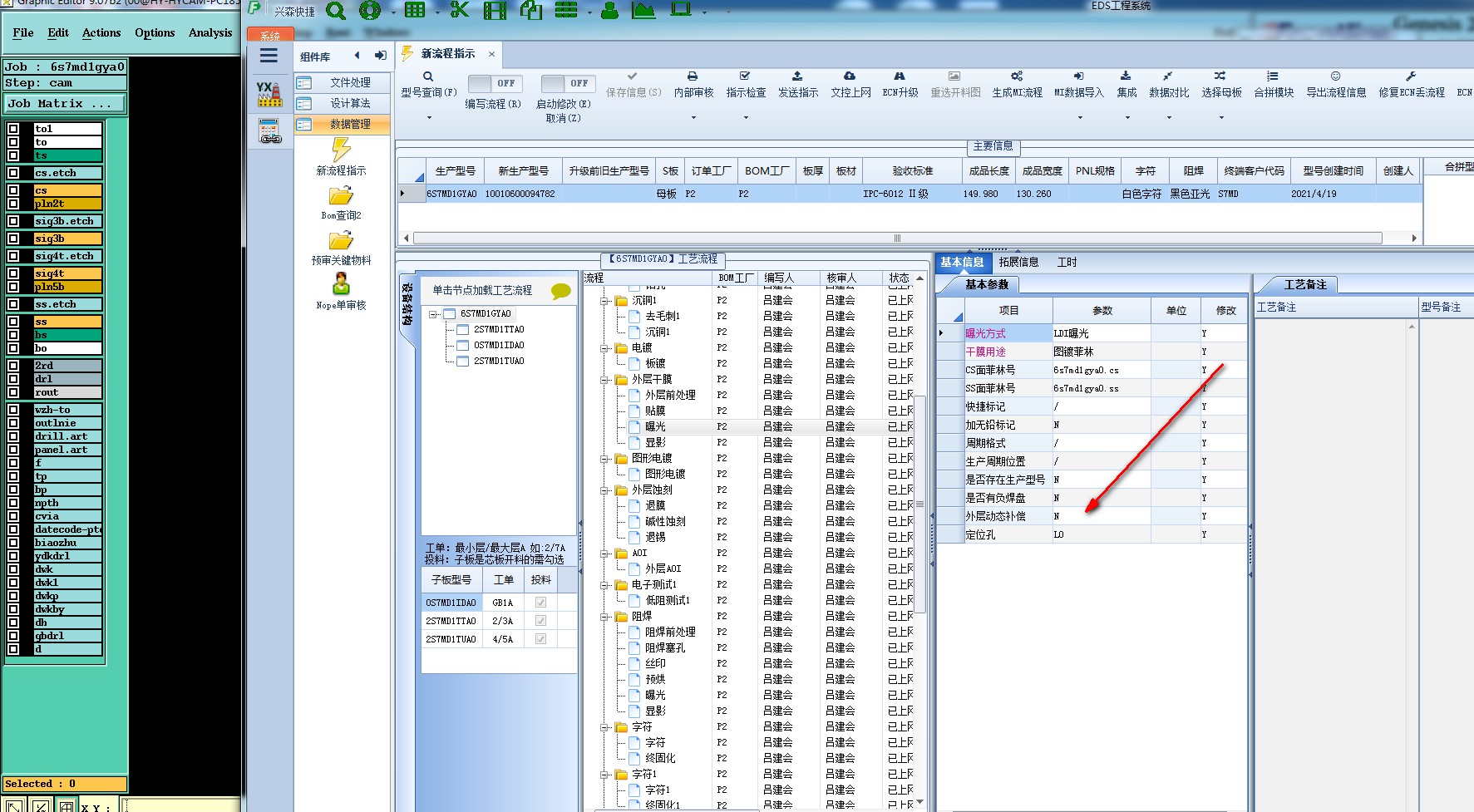Select the 系统 ribbon tab

click(270, 35)
